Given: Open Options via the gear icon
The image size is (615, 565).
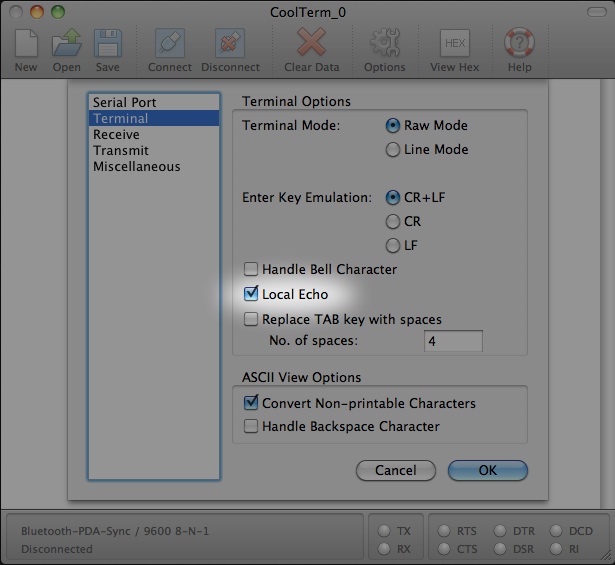Looking at the screenshot, I should pos(385,42).
